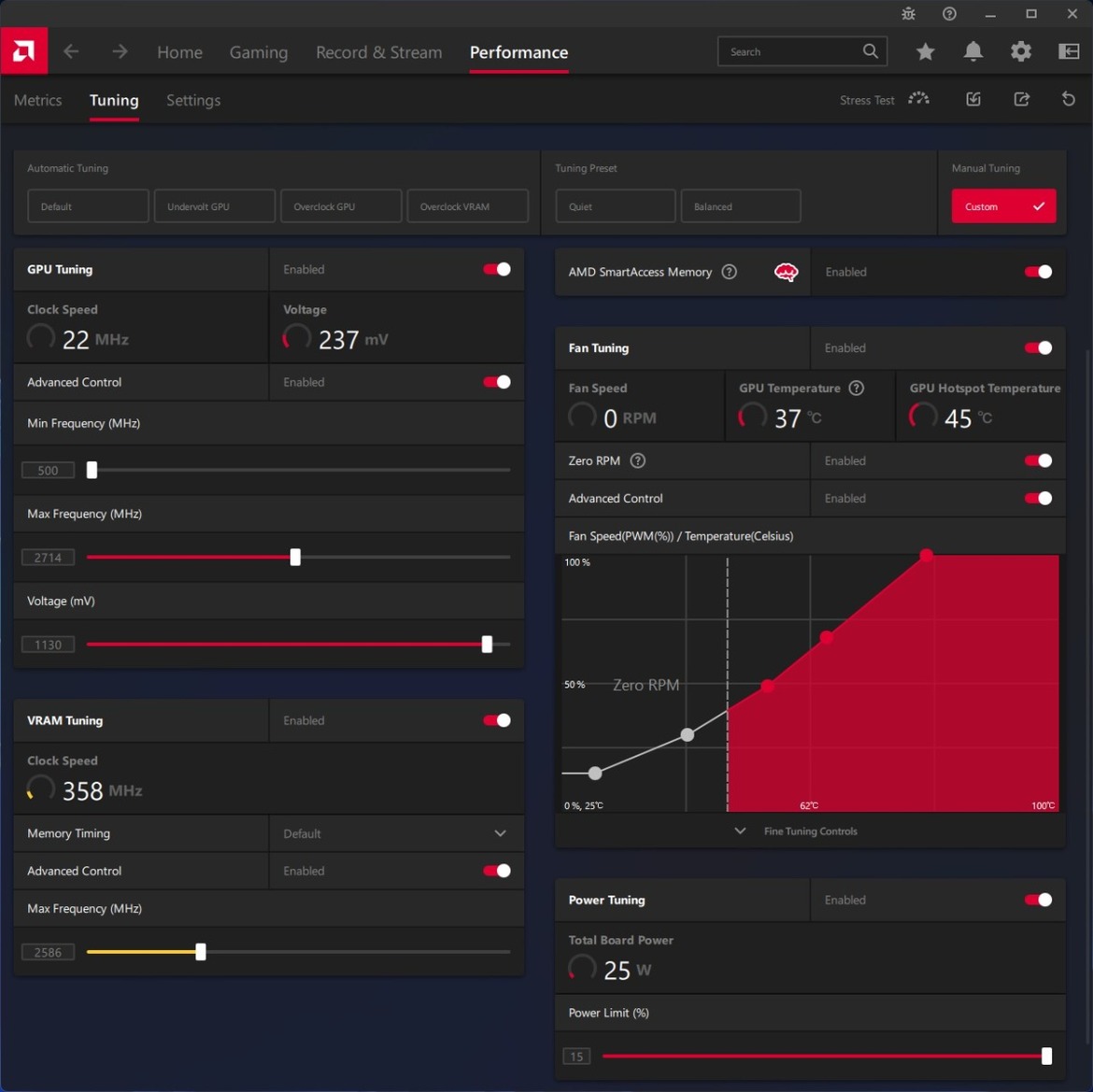Open the Gaming menu

tap(259, 52)
